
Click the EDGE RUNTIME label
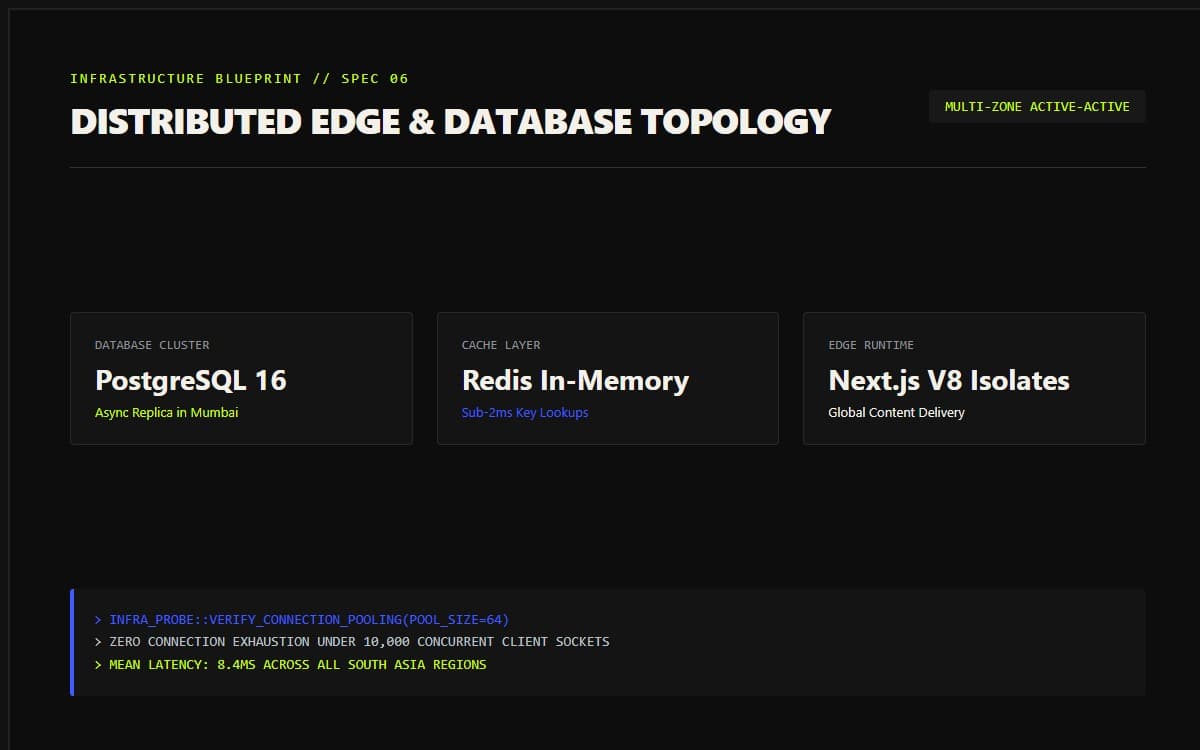pyautogui.click(x=871, y=345)
